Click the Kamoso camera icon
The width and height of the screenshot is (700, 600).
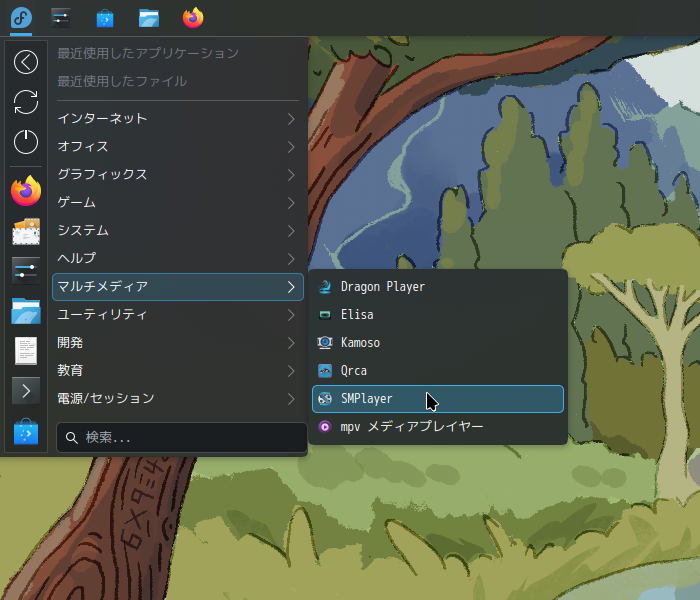pyautogui.click(x=325, y=342)
